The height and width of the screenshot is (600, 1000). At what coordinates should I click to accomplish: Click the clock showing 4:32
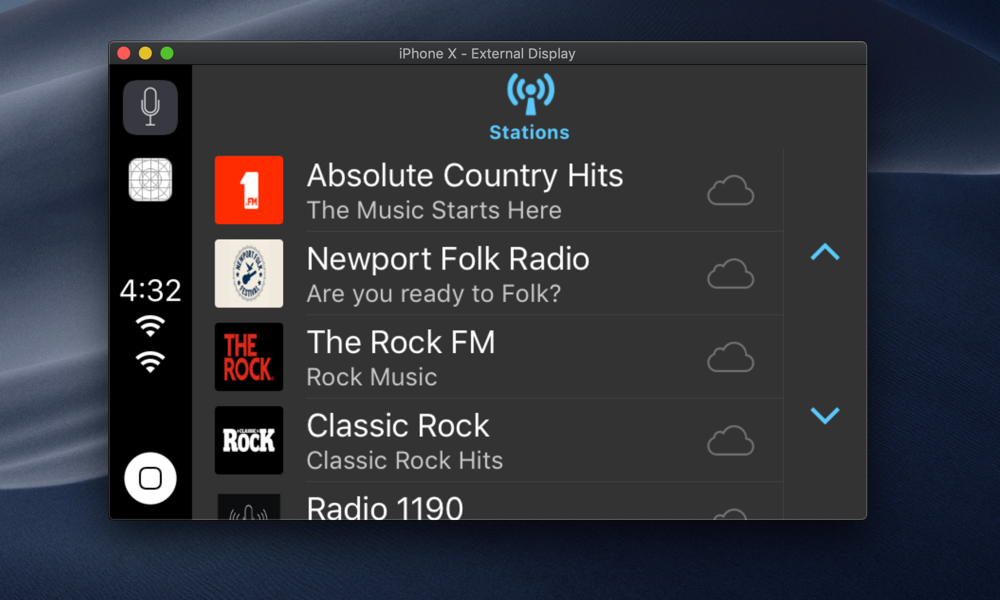click(x=150, y=291)
